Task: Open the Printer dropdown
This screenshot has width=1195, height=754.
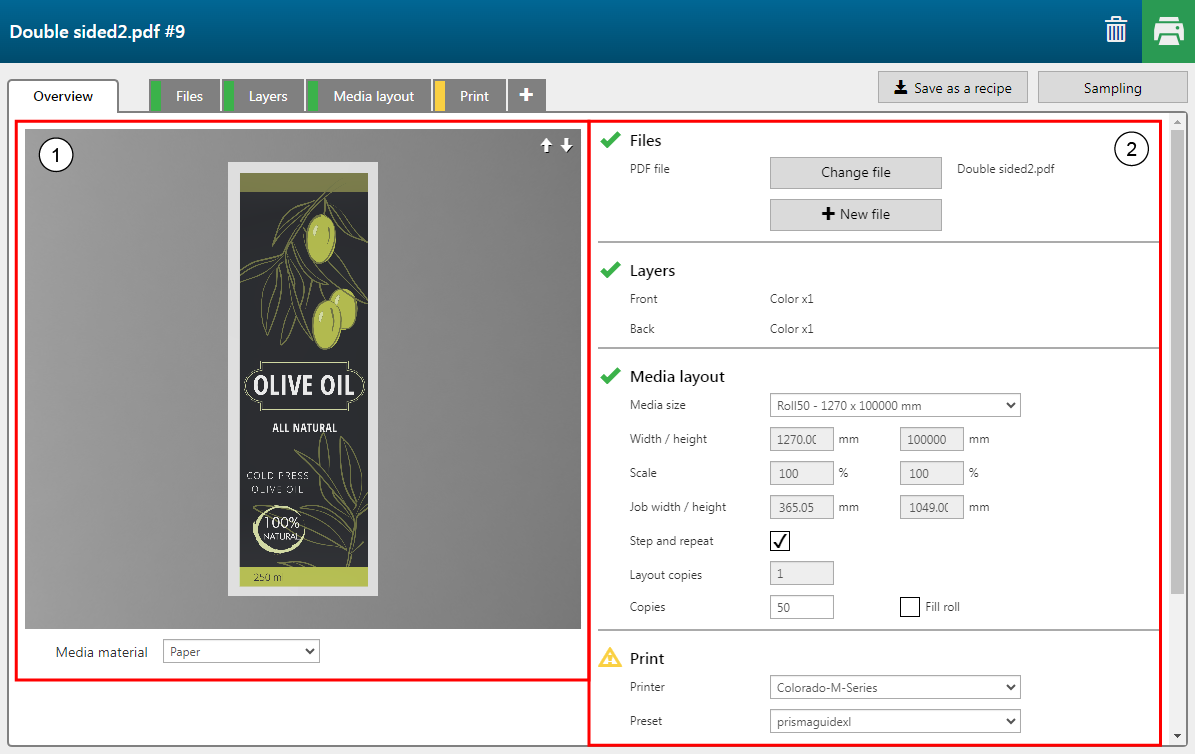Action: point(894,687)
